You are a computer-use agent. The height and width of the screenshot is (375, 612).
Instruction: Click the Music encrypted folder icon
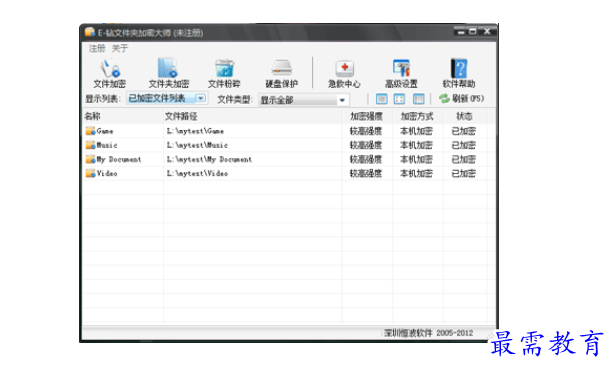[91, 145]
